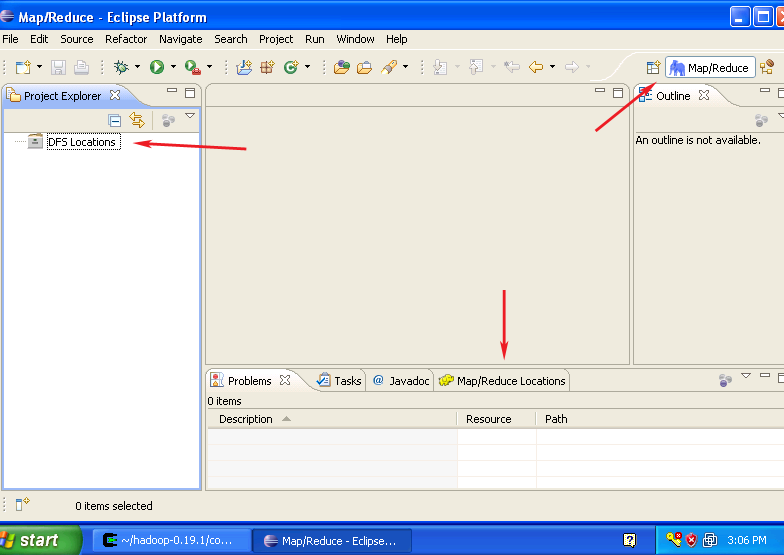784x555 pixels.
Task: Maximize the editor area
Action: click(618, 93)
